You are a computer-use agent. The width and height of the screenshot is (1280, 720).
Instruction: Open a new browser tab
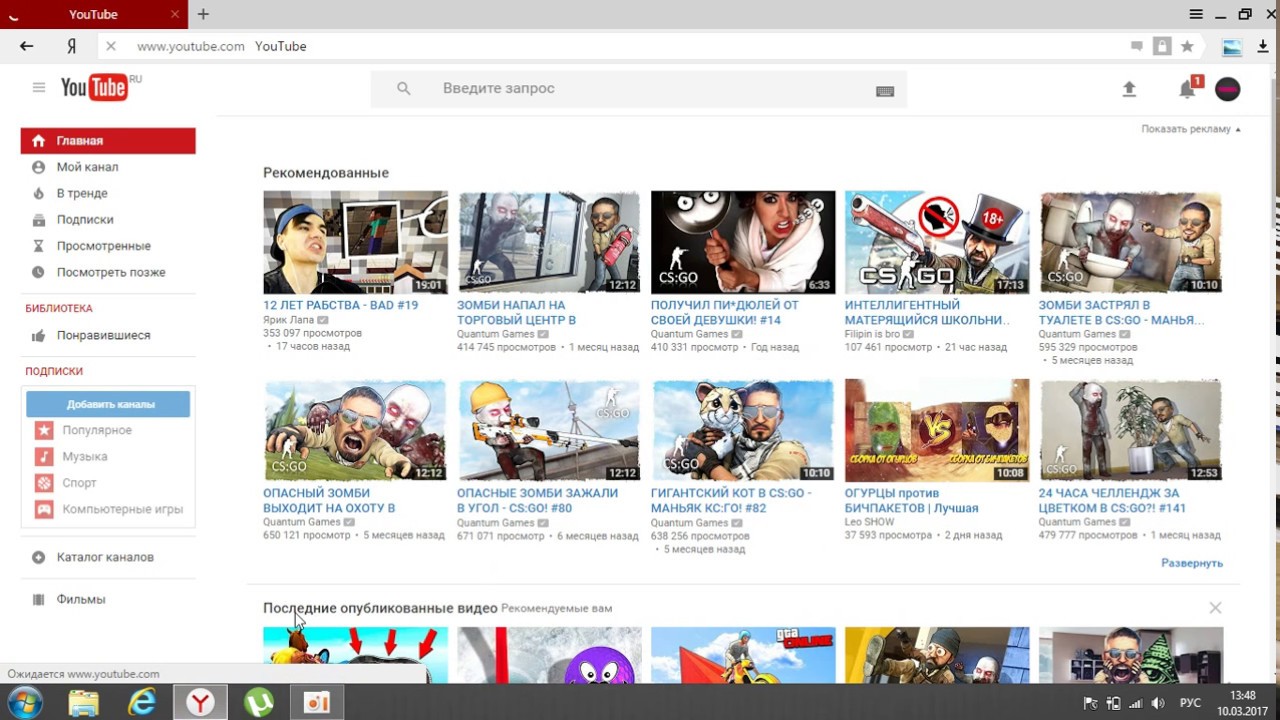(203, 14)
